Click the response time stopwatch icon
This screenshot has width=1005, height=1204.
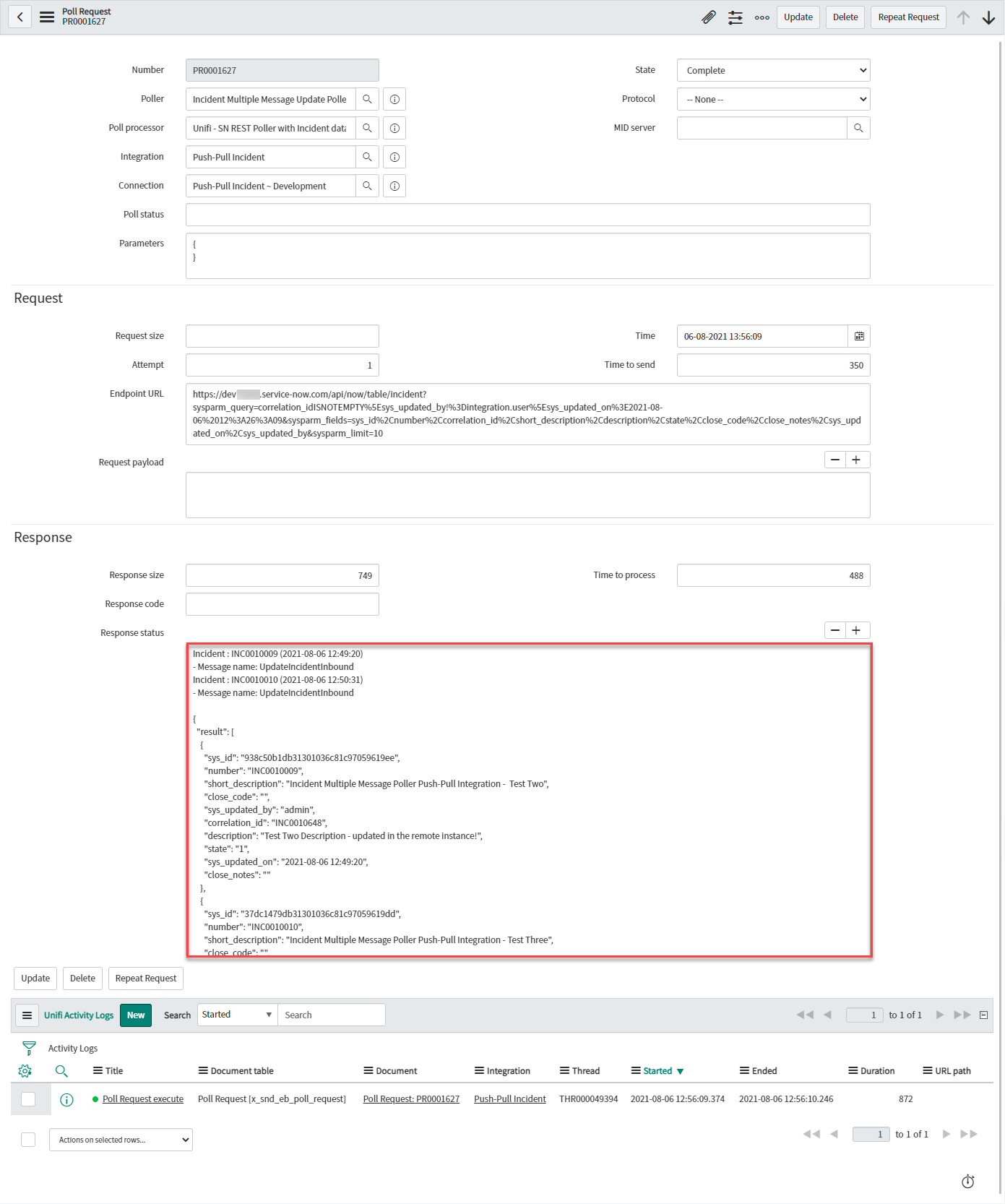point(967,1182)
